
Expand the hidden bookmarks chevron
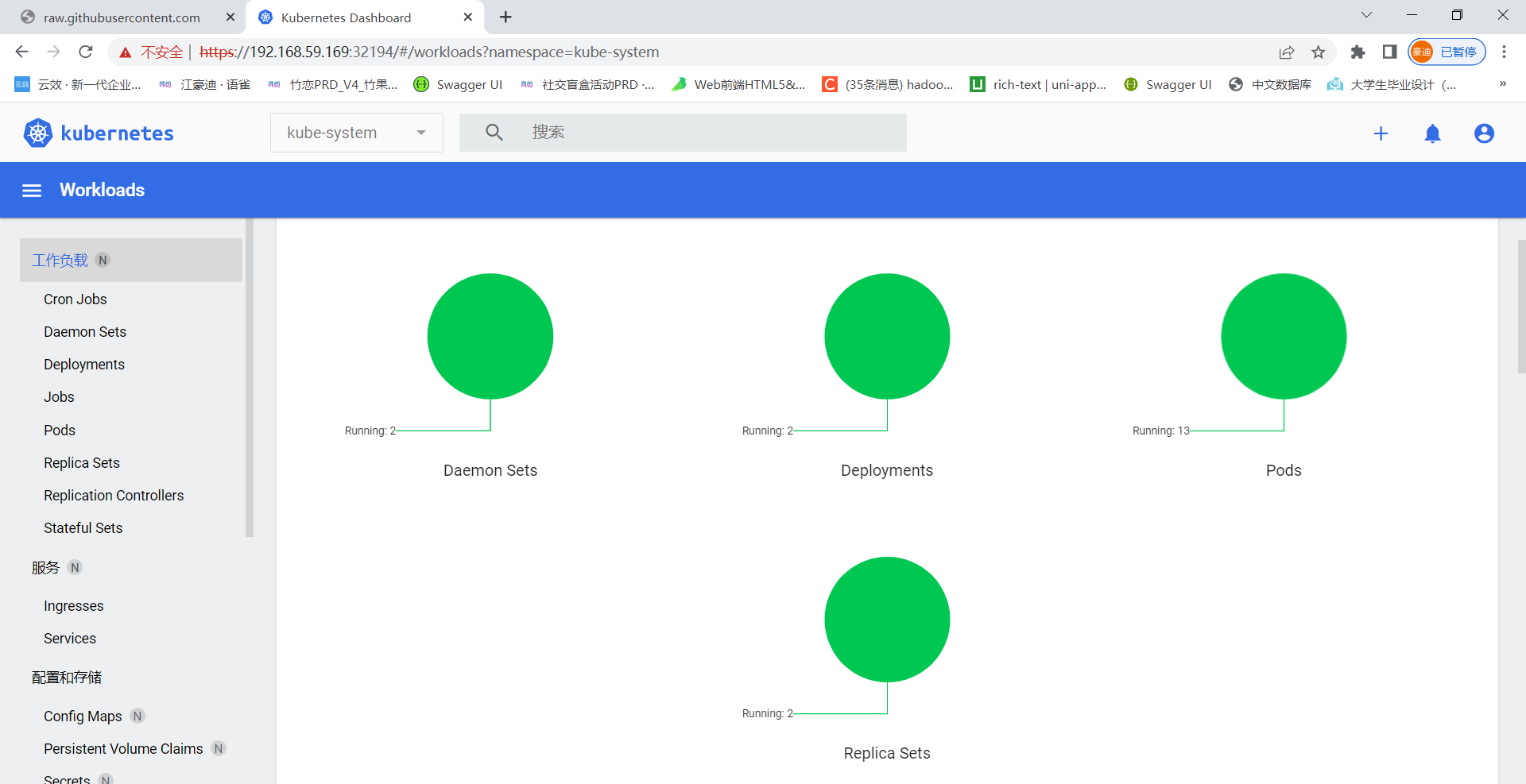tap(1502, 84)
